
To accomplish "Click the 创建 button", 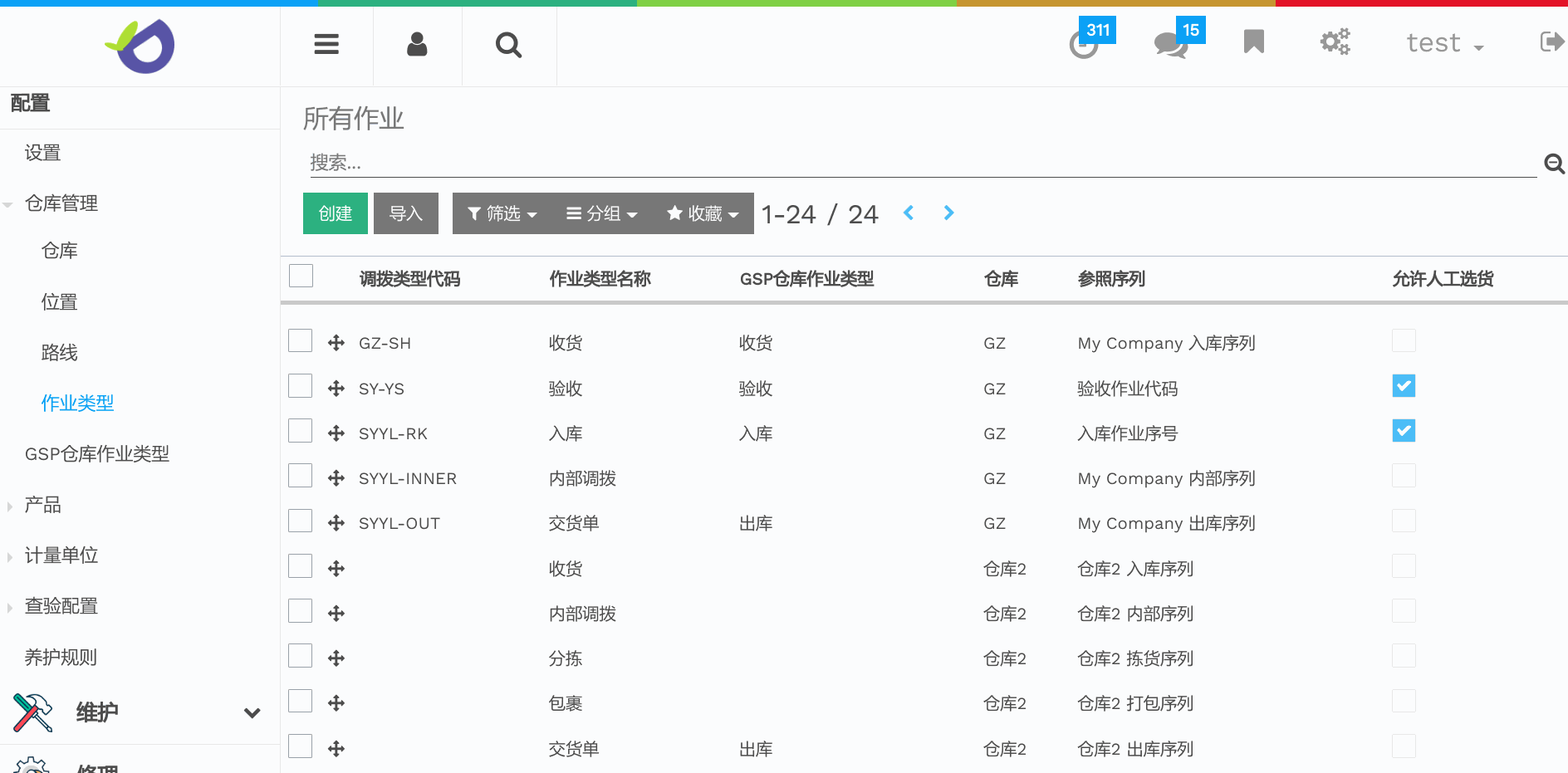I will (335, 213).
